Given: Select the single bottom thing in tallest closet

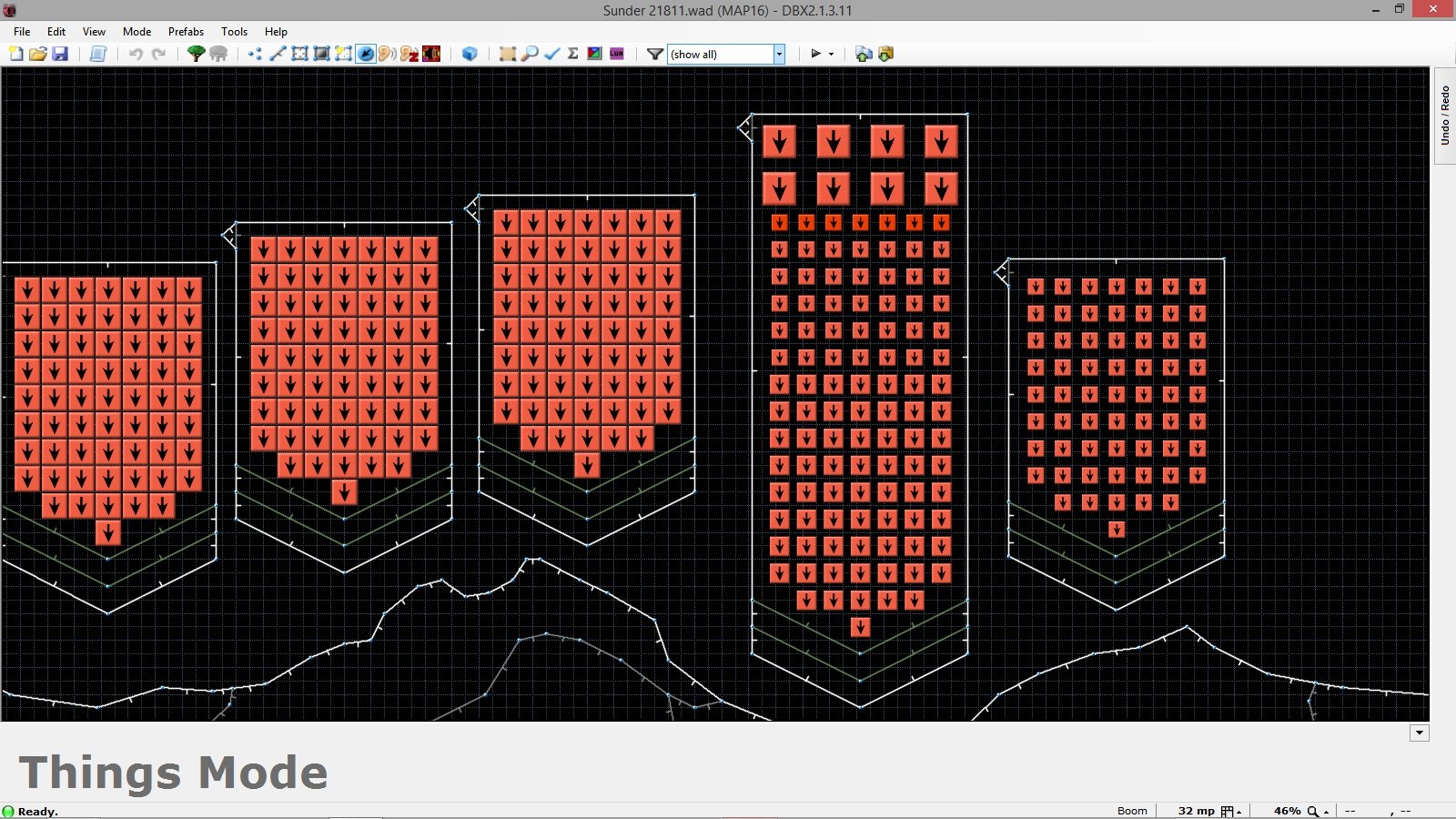Looking at the screenshot, I should tap(860, 627).
